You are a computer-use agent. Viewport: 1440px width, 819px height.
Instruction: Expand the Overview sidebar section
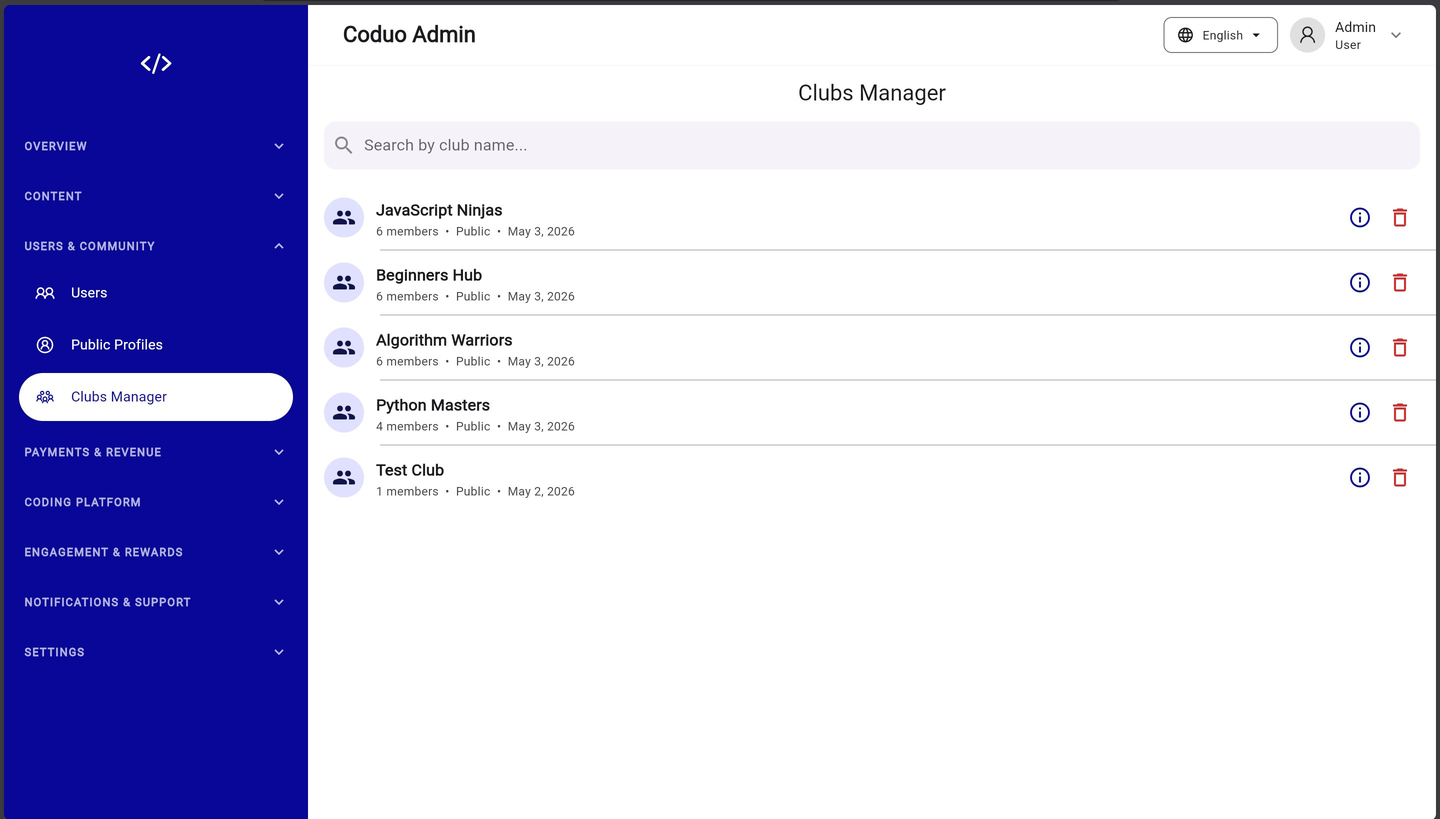point(155,146)
